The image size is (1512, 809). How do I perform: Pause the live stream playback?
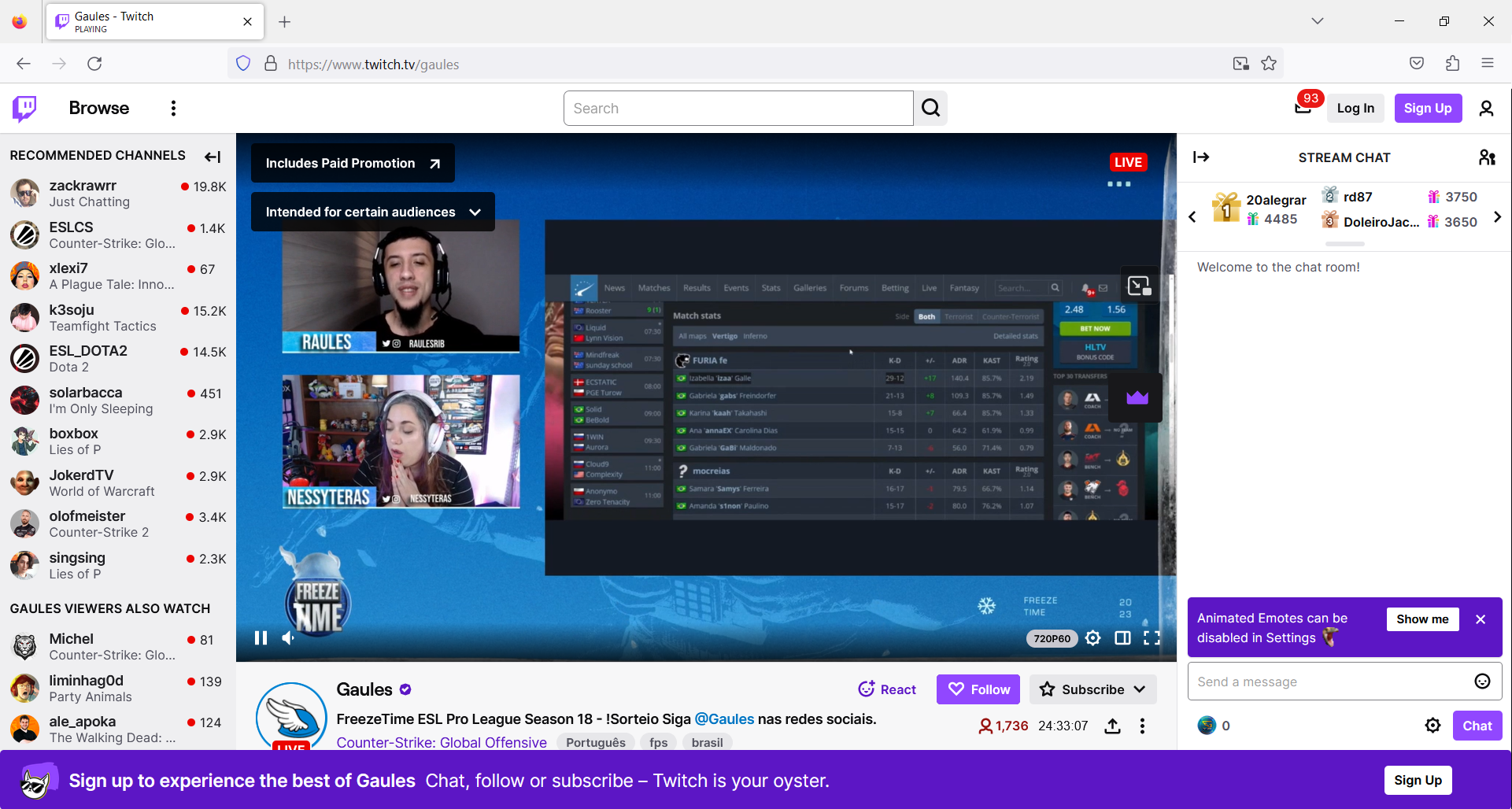click(x=261, y=637)
